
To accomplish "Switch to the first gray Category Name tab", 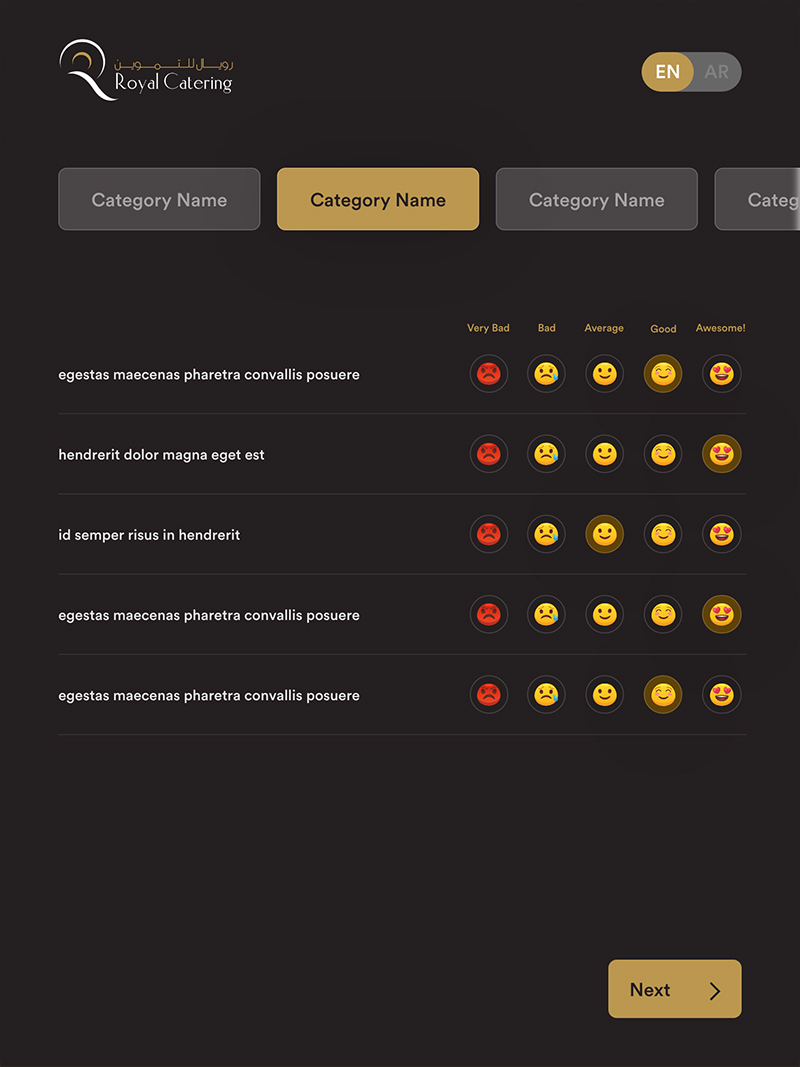I will 159,199.
